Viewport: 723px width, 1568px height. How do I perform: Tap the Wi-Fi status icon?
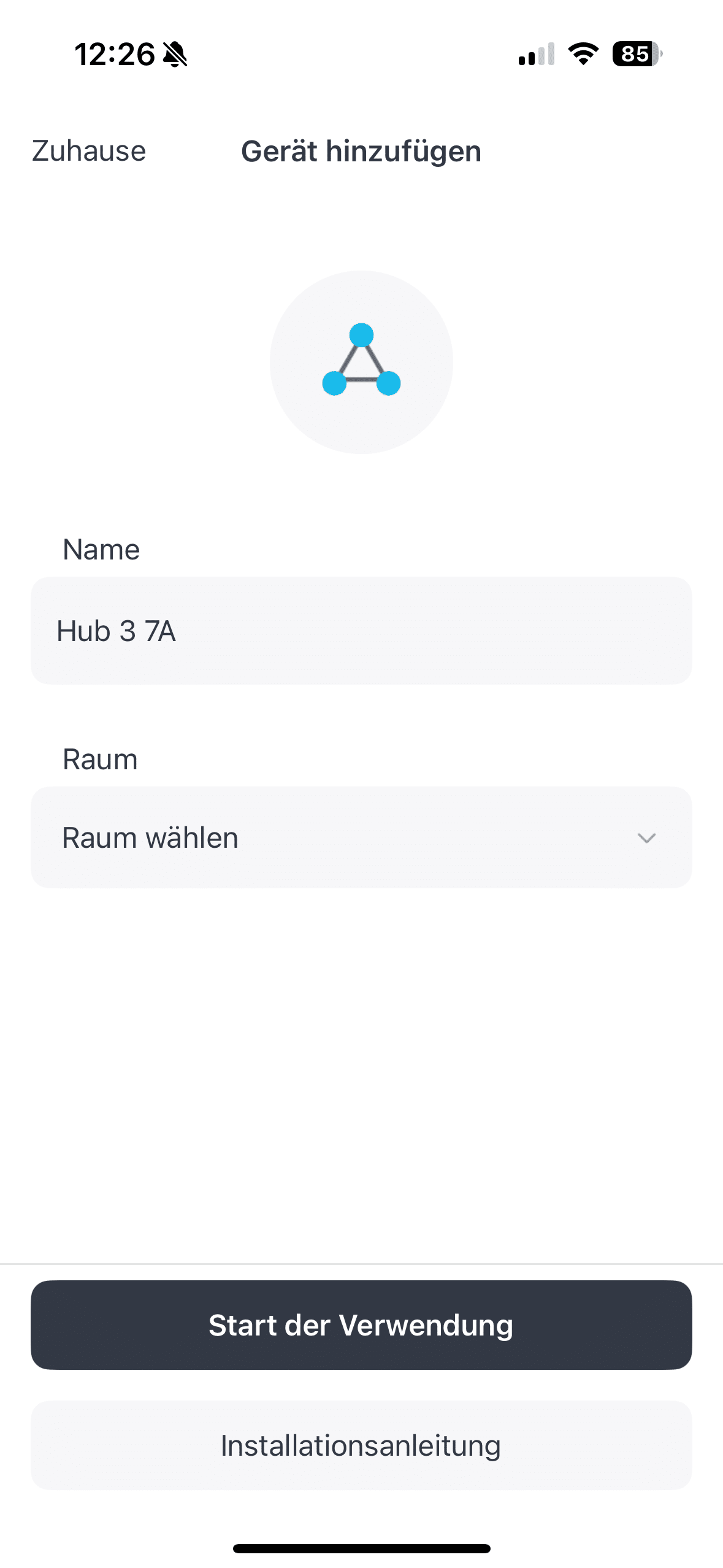coord(583,54)
